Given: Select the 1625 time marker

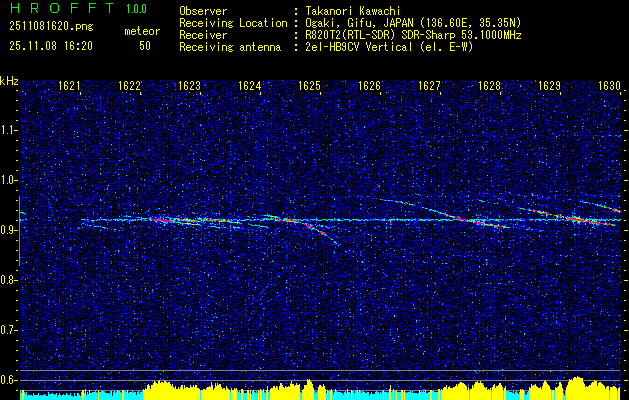Looking at the screenshot, I should (309, 87).
